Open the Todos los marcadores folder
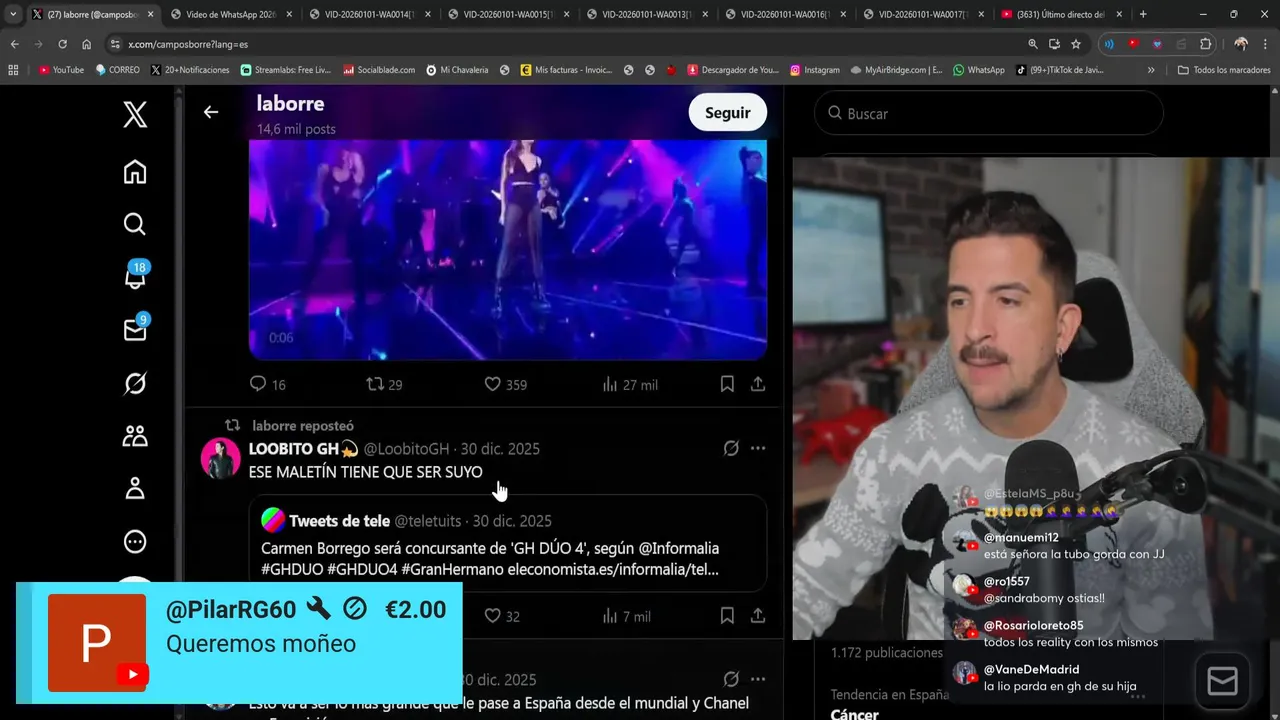The image size is (1280, 720). click(x=1224, y=70)
